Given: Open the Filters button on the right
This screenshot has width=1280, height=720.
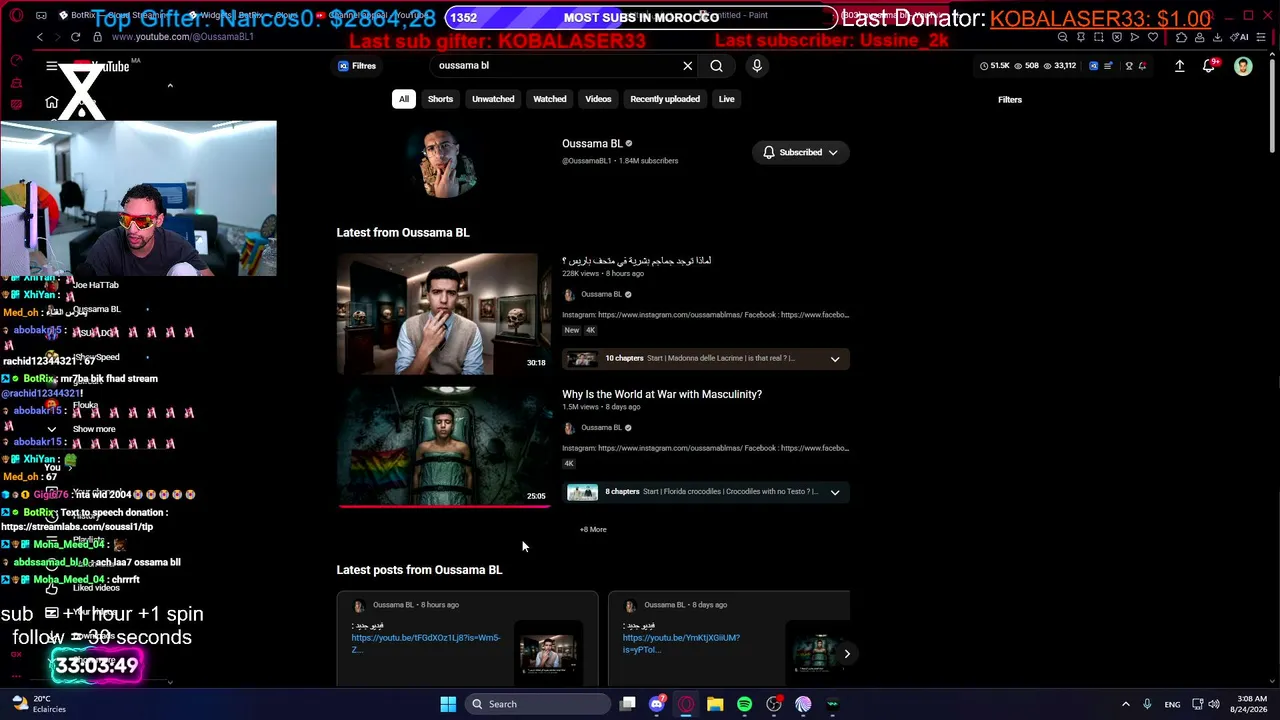Looking at the screenshot, I should pos(1010,100).
